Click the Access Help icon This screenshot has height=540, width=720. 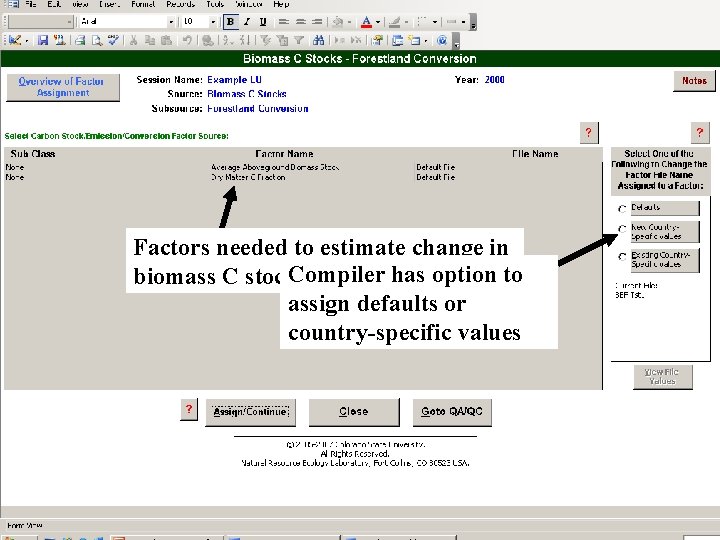(x=442, y=40)
